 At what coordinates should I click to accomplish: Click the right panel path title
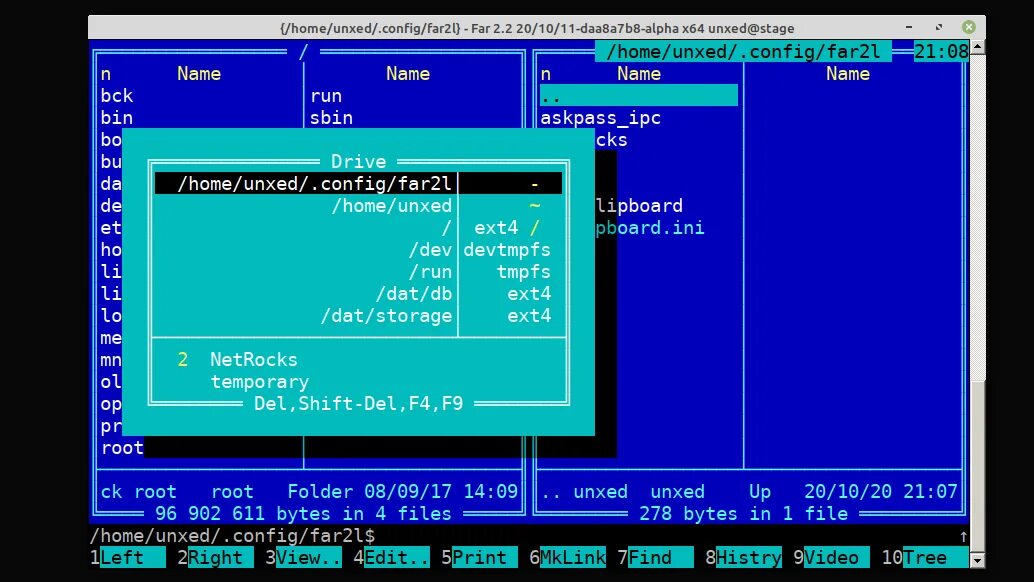(x=743, y=51)
